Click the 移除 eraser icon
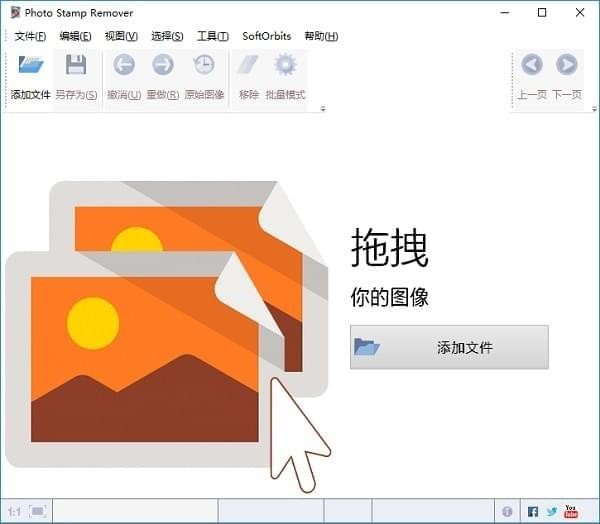The image size is (600, 524). (248, 65)
